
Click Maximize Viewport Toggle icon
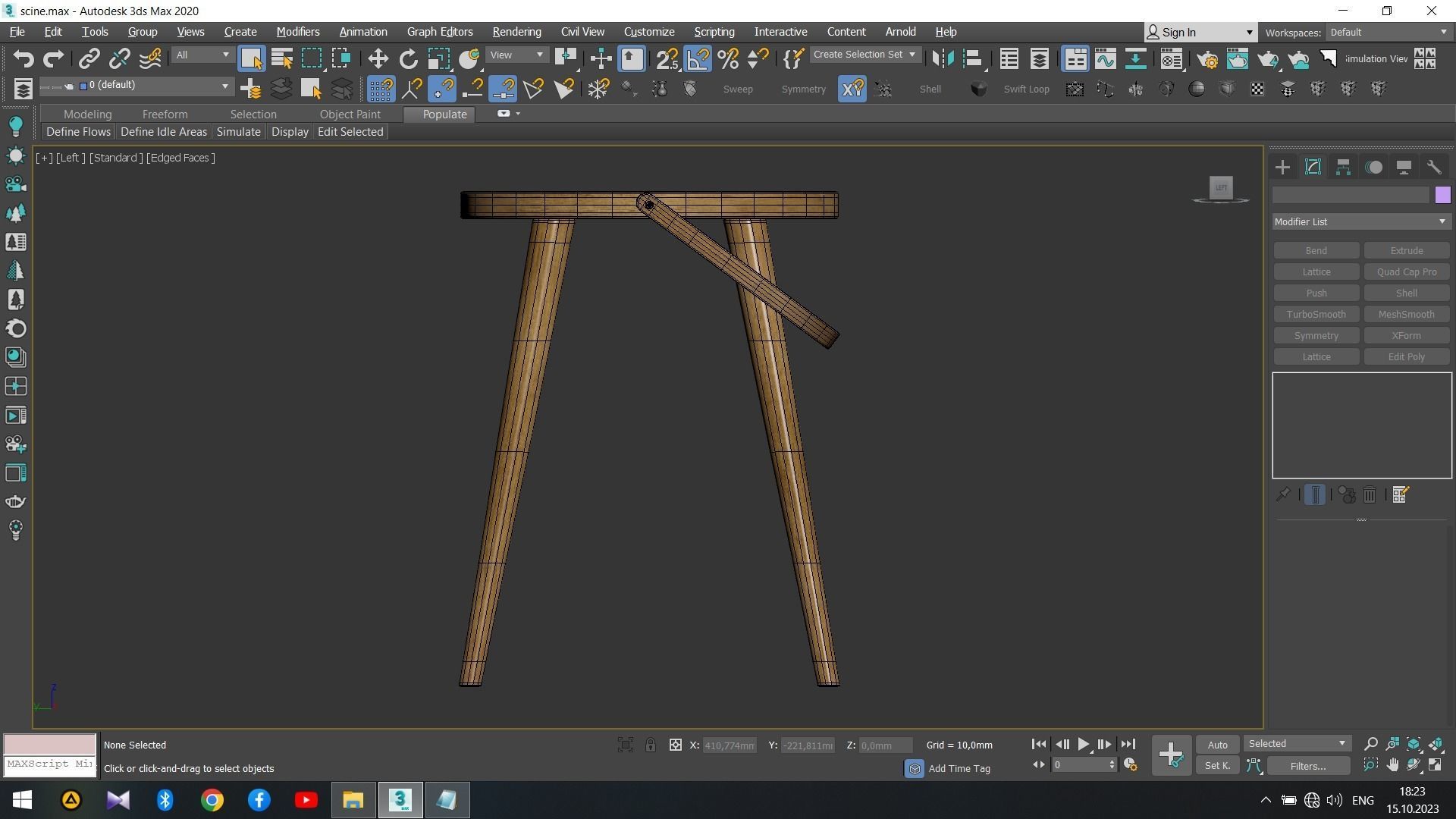click(x=1436, y=765)
